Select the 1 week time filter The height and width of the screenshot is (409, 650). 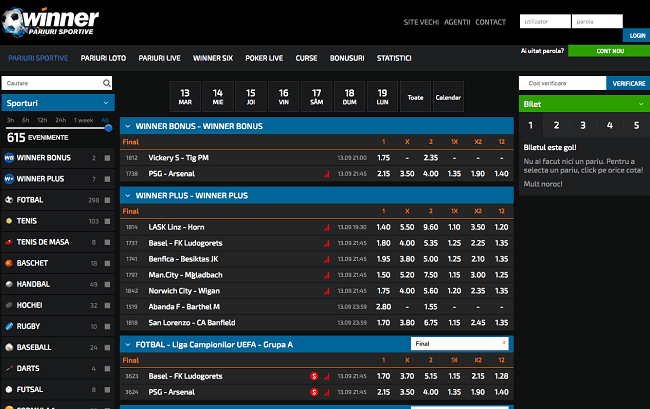(86, 120)
